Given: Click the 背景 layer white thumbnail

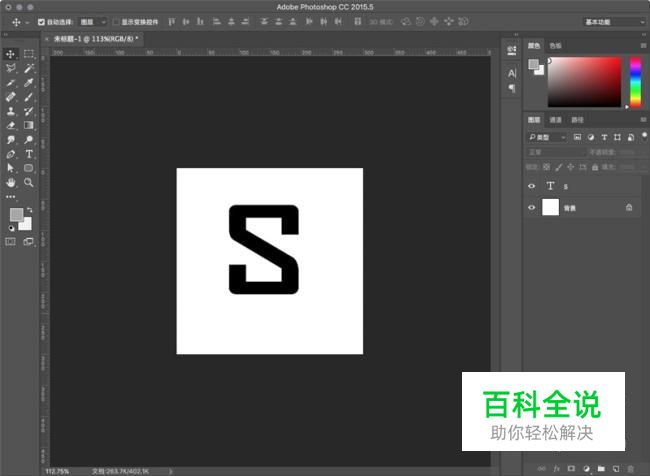Looking at the screenshot, I should click(x=551, y=207).
